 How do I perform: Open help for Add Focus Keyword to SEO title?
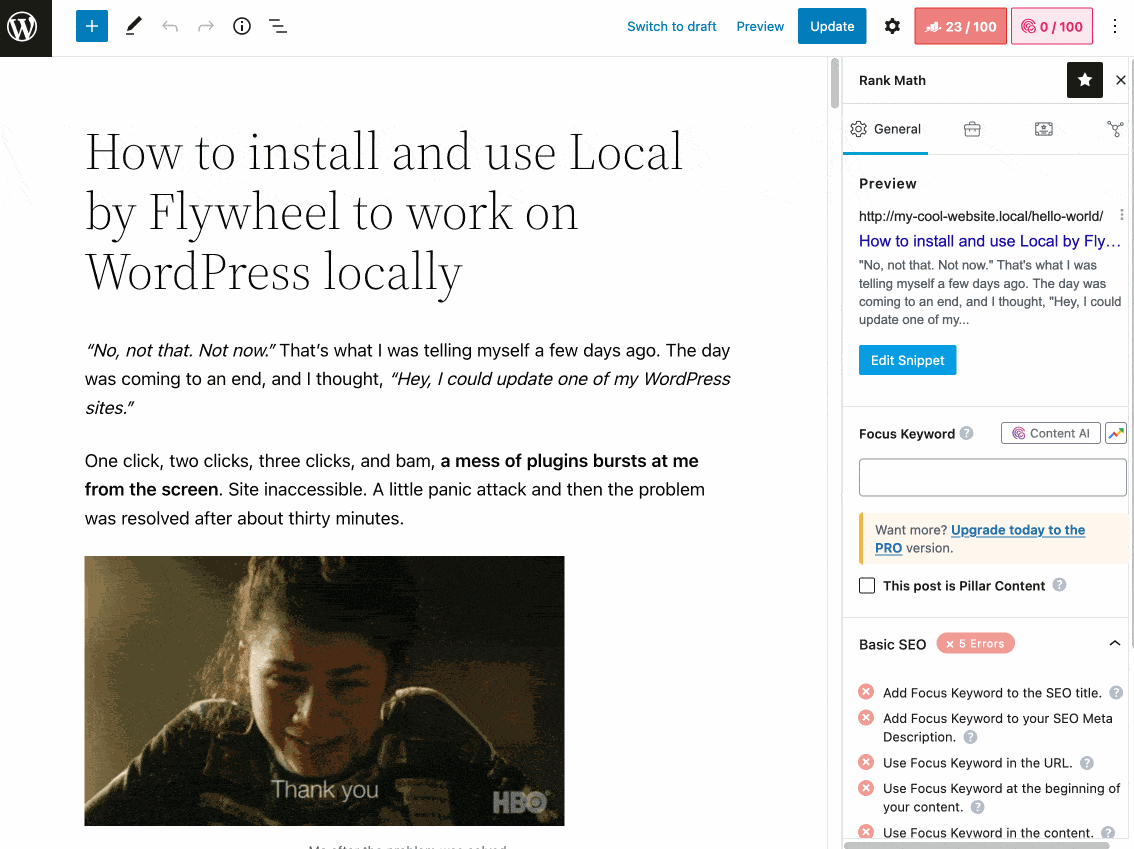pyautogui.click(x=1116, y=693)
